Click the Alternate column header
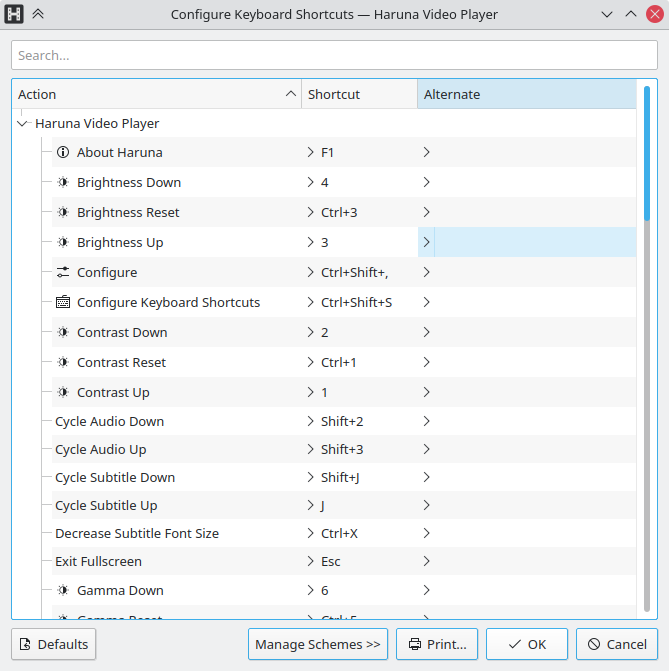Viewport: 669px width, 671px height. (525, 94)
